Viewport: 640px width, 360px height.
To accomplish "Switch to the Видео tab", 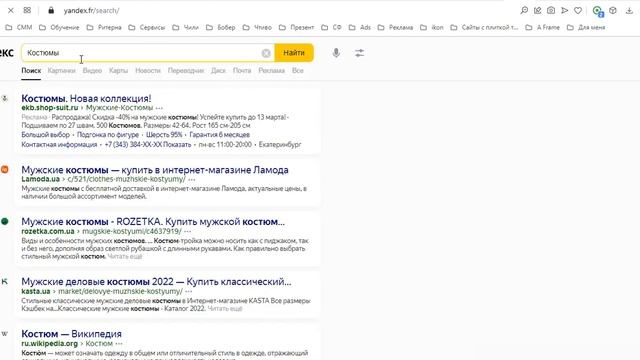I will tap(92, 71).
